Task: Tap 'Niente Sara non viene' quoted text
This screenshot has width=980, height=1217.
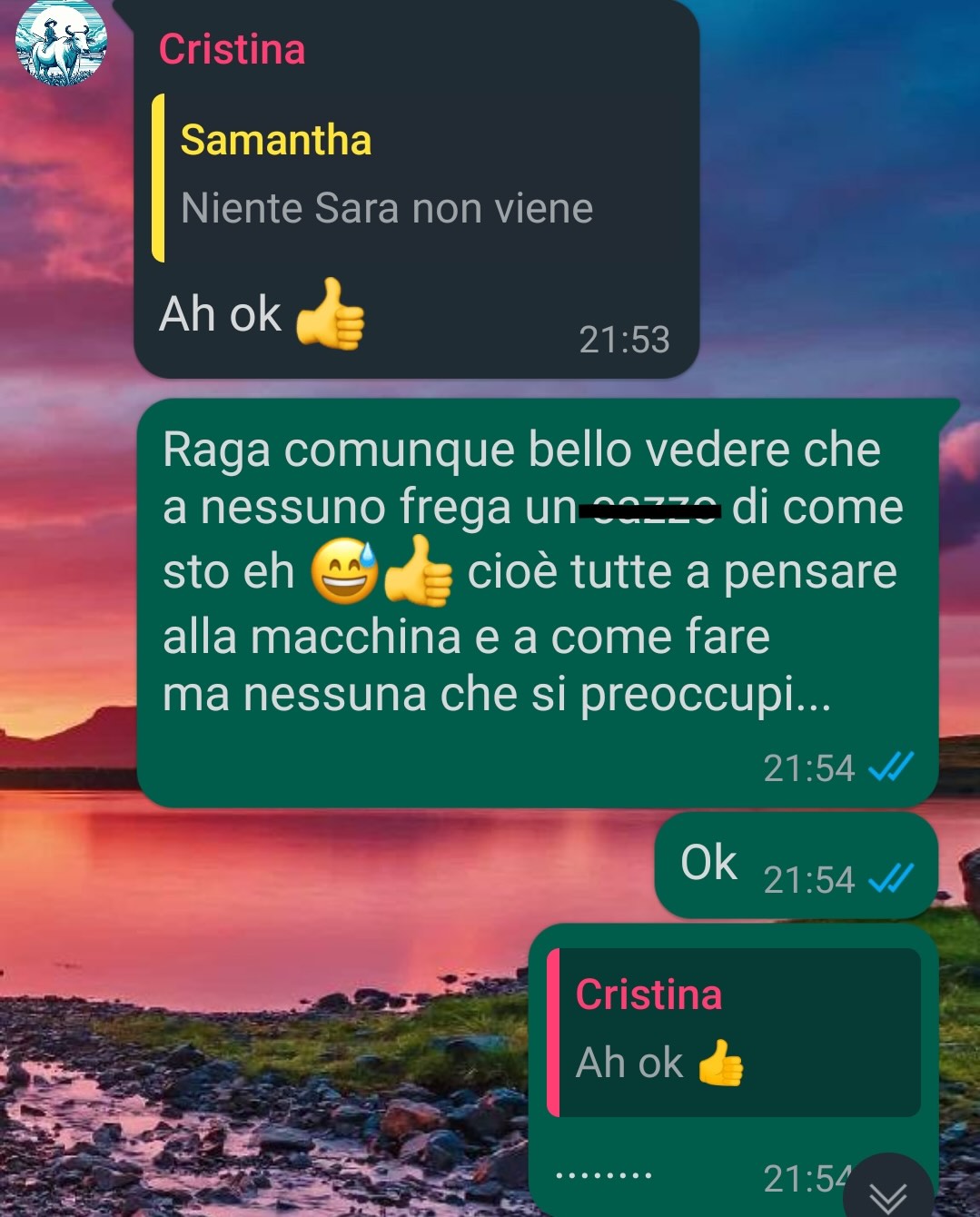Action: coord(387,209)
